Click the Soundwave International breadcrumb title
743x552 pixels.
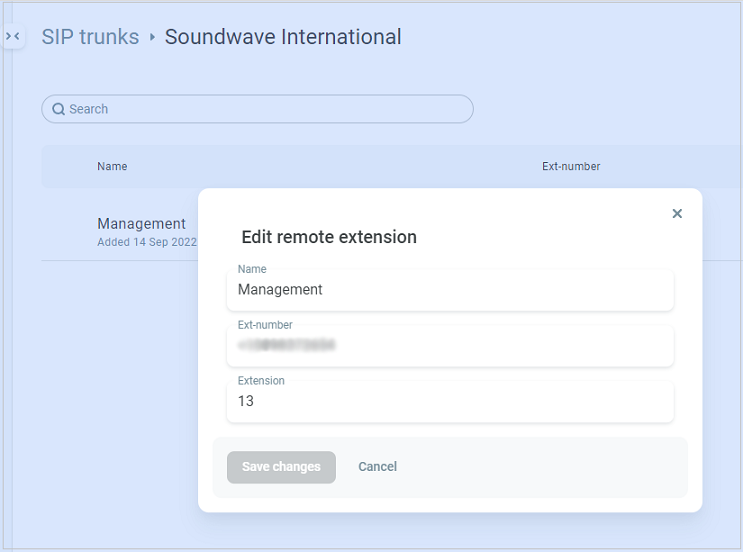(283, 37)
